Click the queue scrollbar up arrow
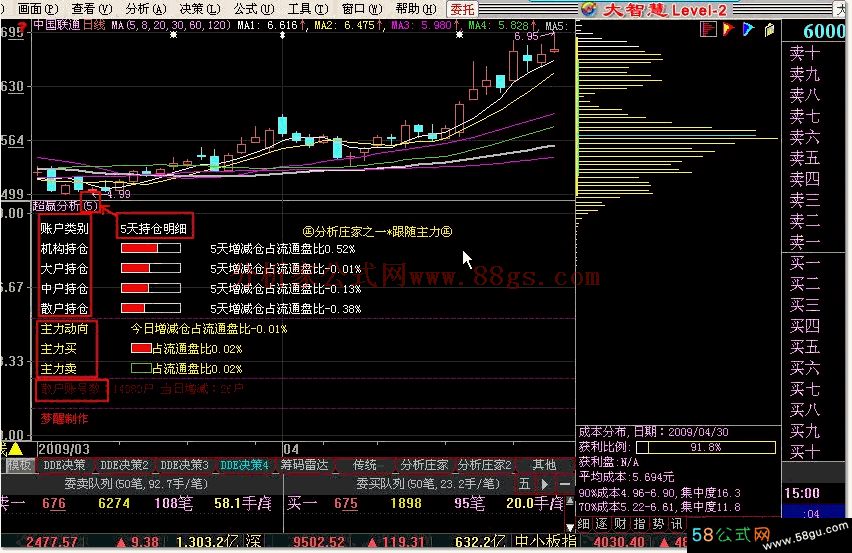852x553 pixels. [569, 501]
